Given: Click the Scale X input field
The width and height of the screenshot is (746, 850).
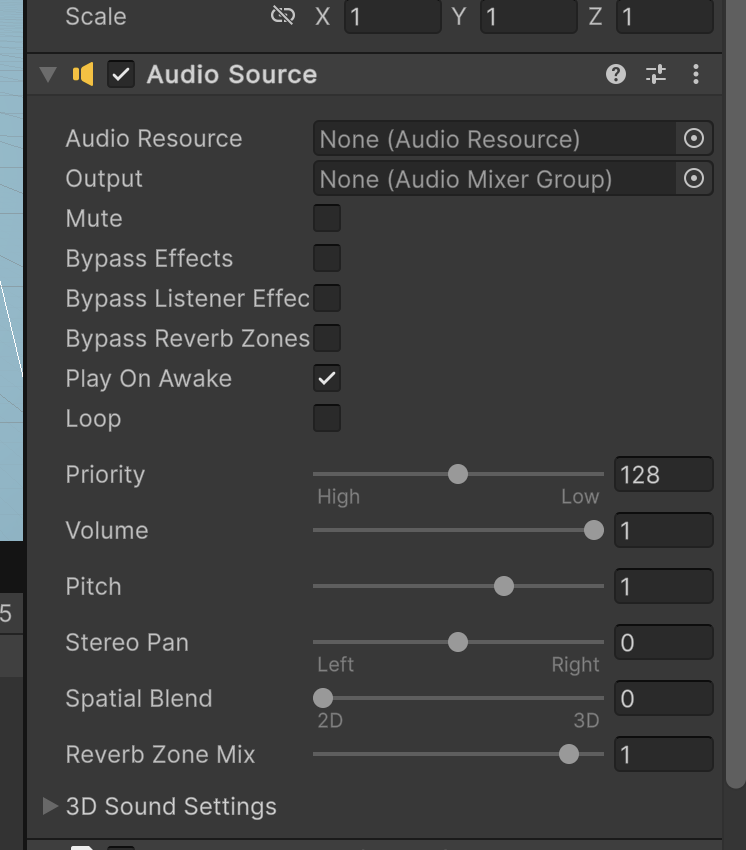Looking at the screenshot, I should 393,16.
